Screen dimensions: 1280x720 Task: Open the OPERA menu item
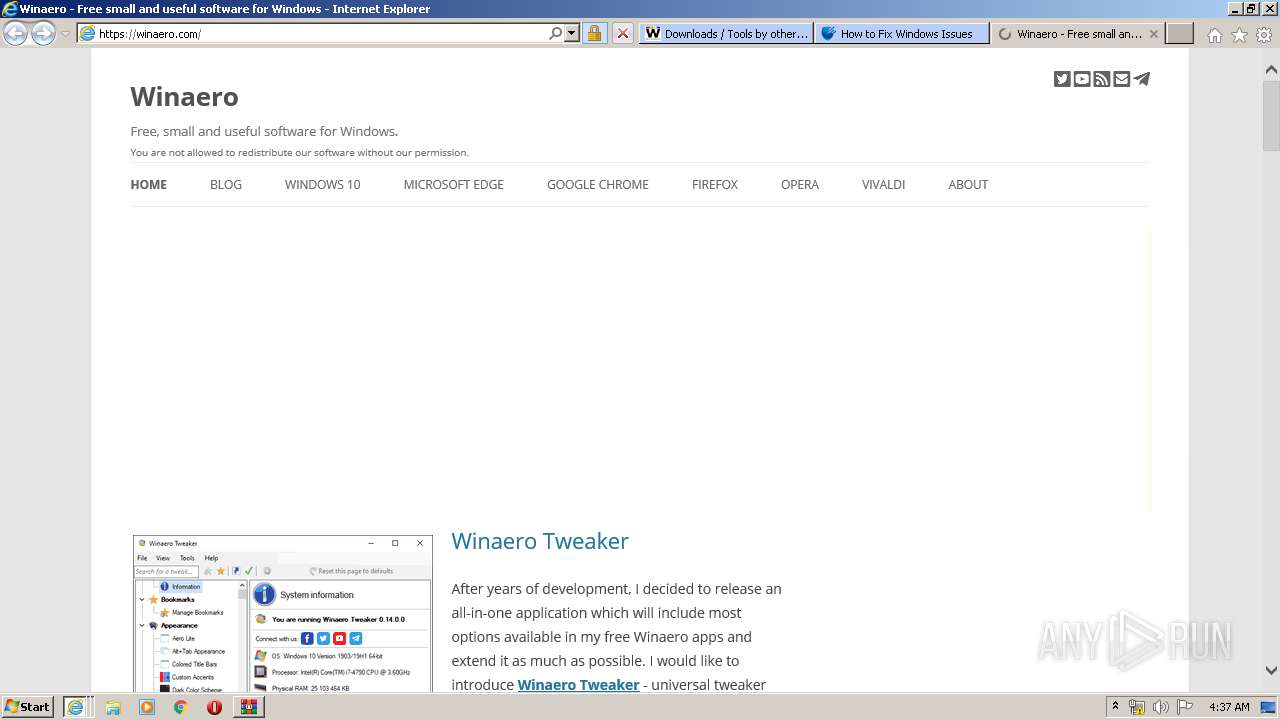(800, 184)
